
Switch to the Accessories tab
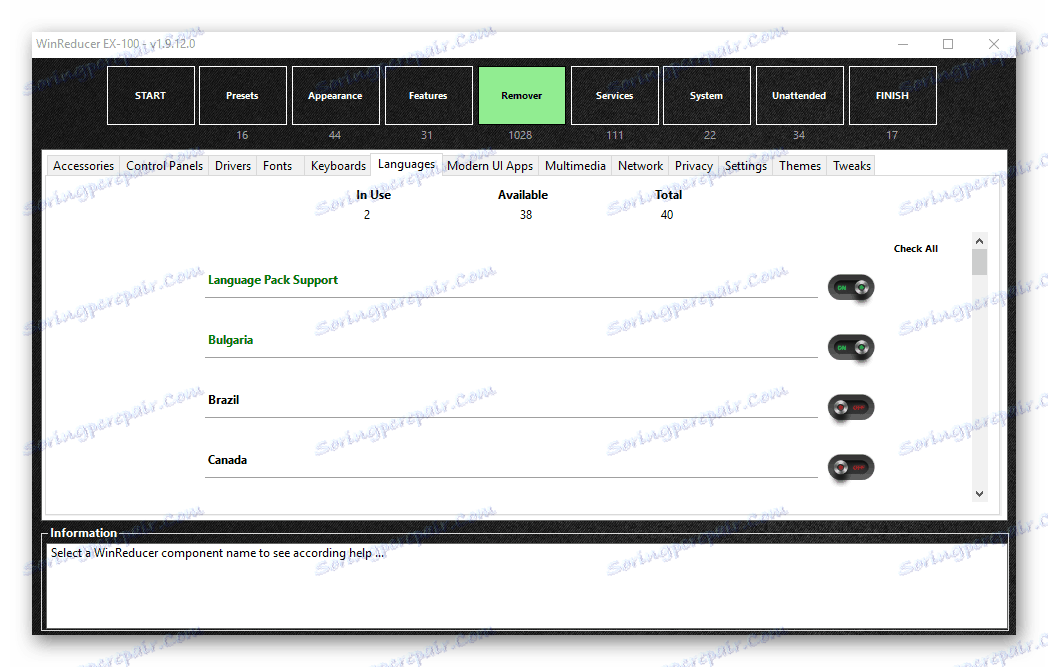[x=84, y=166]
